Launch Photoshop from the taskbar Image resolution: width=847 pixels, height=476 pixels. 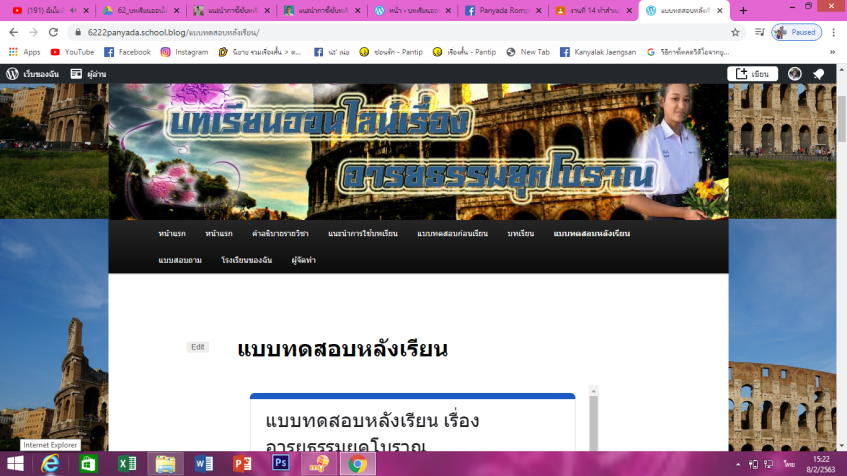pyautogui.click(x=281, y=463)
